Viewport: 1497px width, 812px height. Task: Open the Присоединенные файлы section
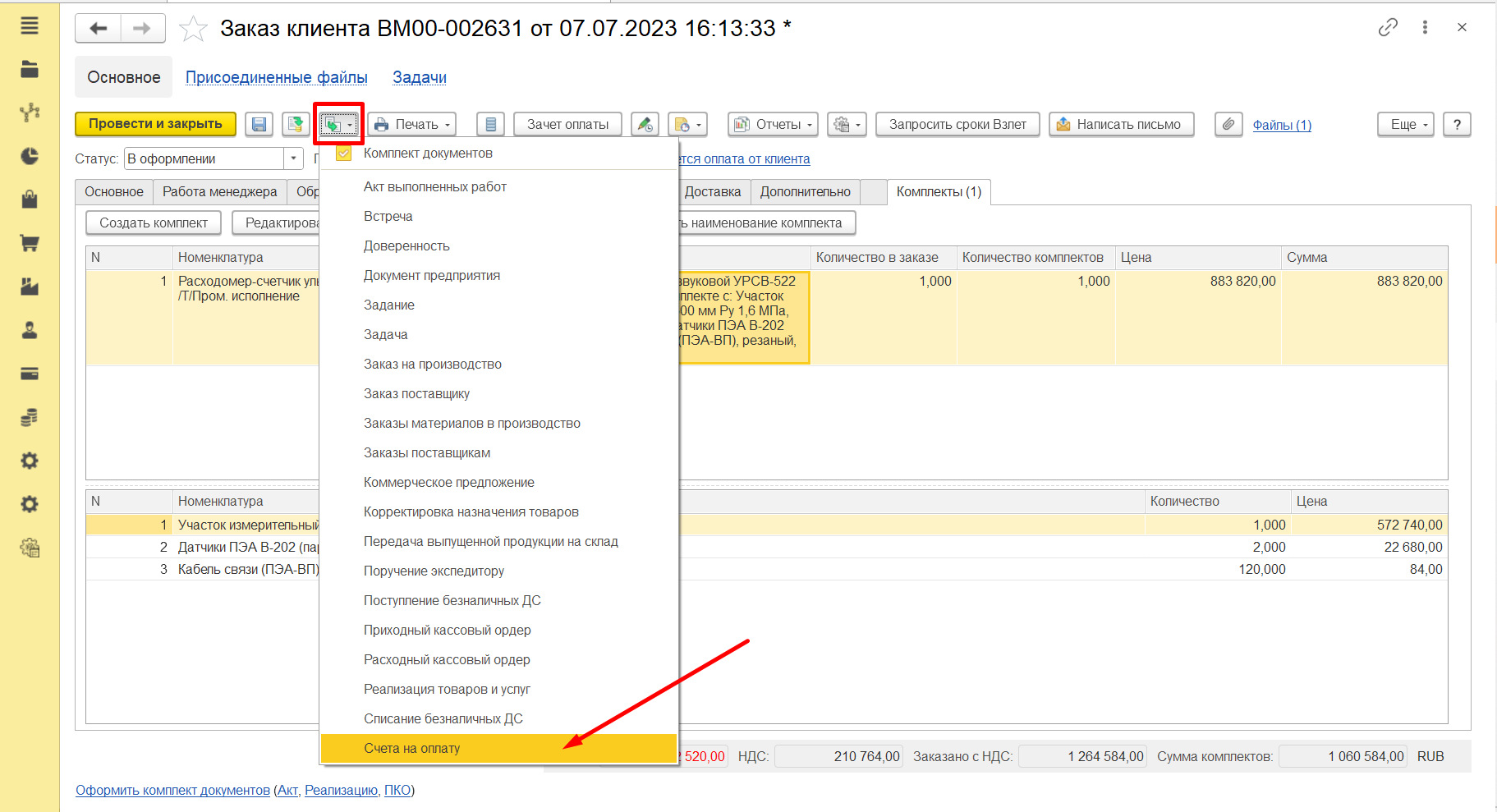(x=277, y=77)
